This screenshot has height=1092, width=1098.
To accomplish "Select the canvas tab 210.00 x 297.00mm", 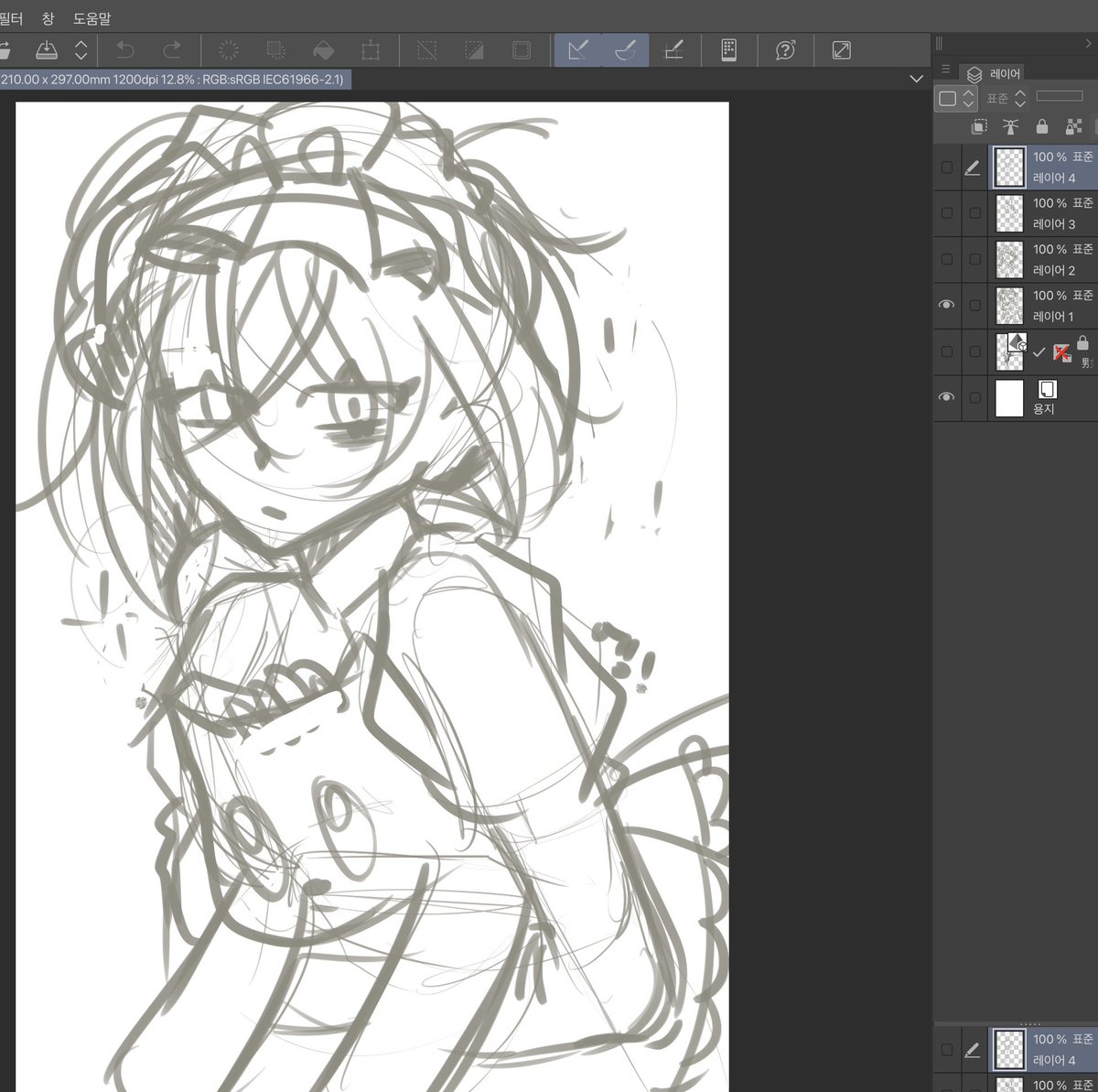I will coord(175,80).
